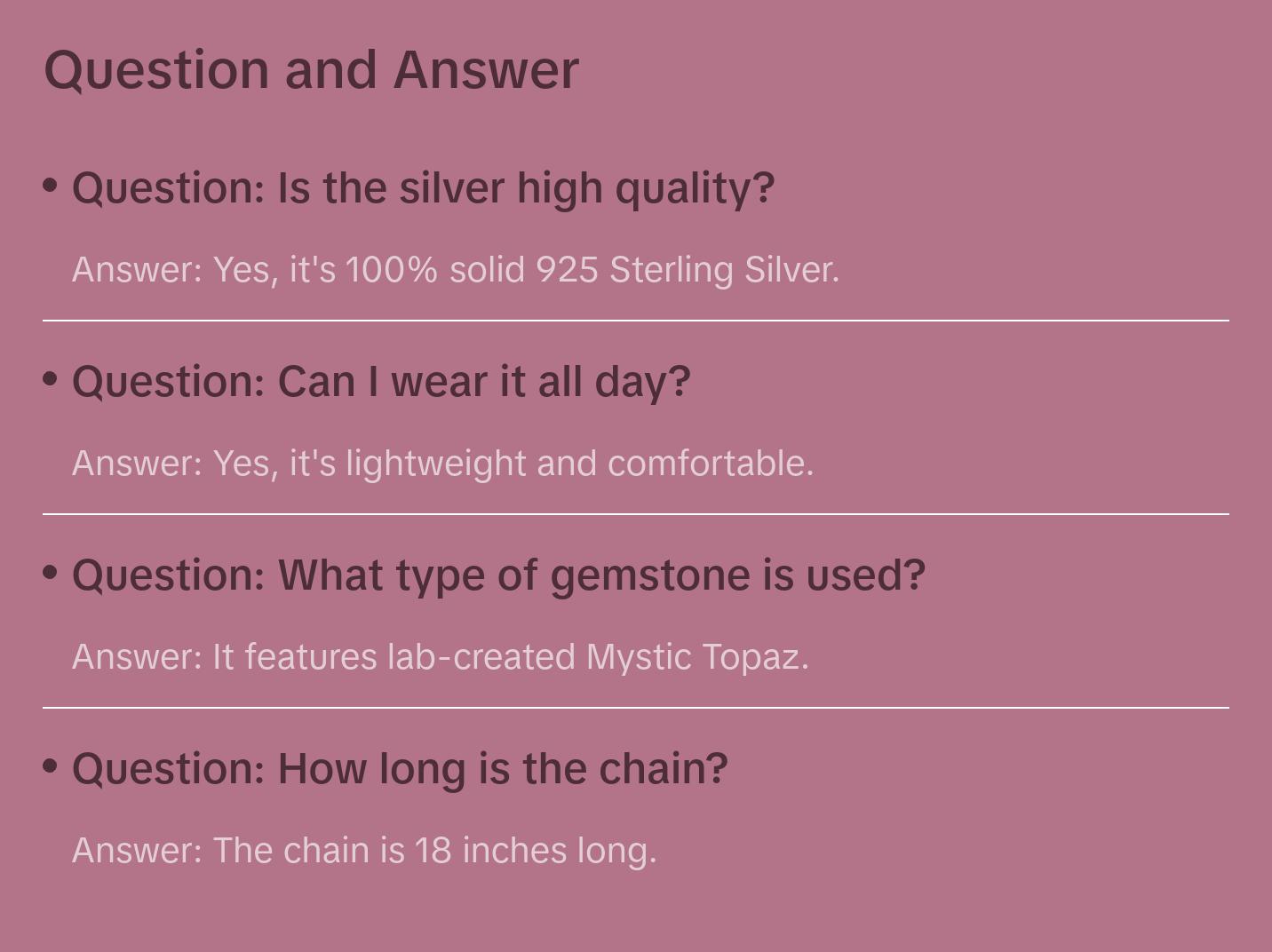Click the "Question and Answer" heading
Screen dimensions: 1272x952
pyautogui.click(x=311, y=69)
